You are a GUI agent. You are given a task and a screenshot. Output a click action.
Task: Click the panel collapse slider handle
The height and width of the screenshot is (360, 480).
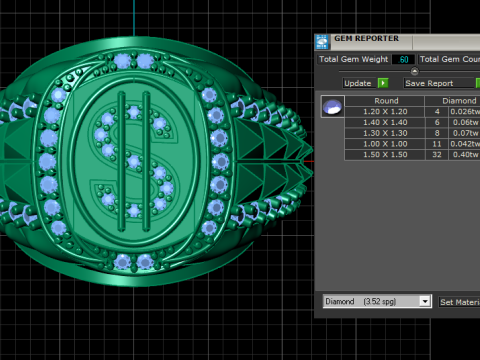414,71
